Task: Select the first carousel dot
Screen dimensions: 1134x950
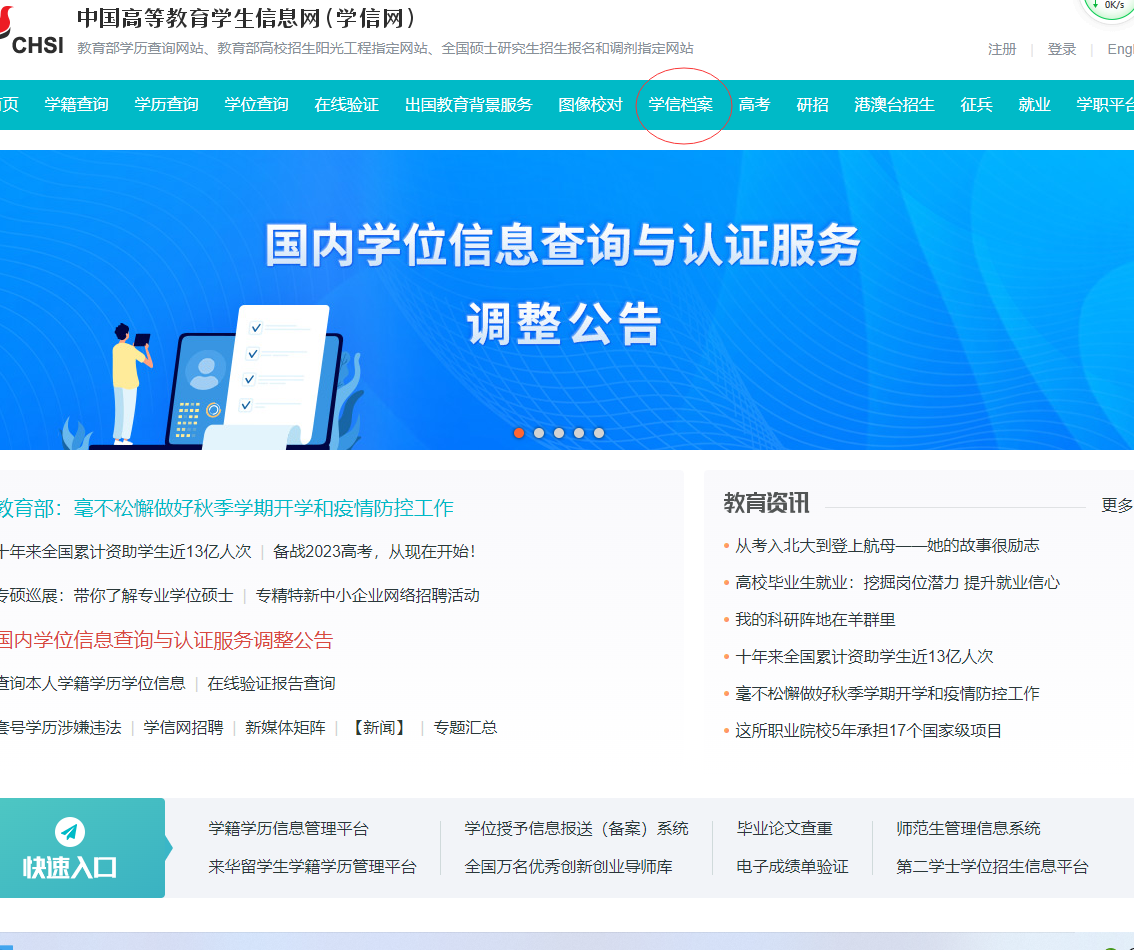Action: (x=519, y=433)
